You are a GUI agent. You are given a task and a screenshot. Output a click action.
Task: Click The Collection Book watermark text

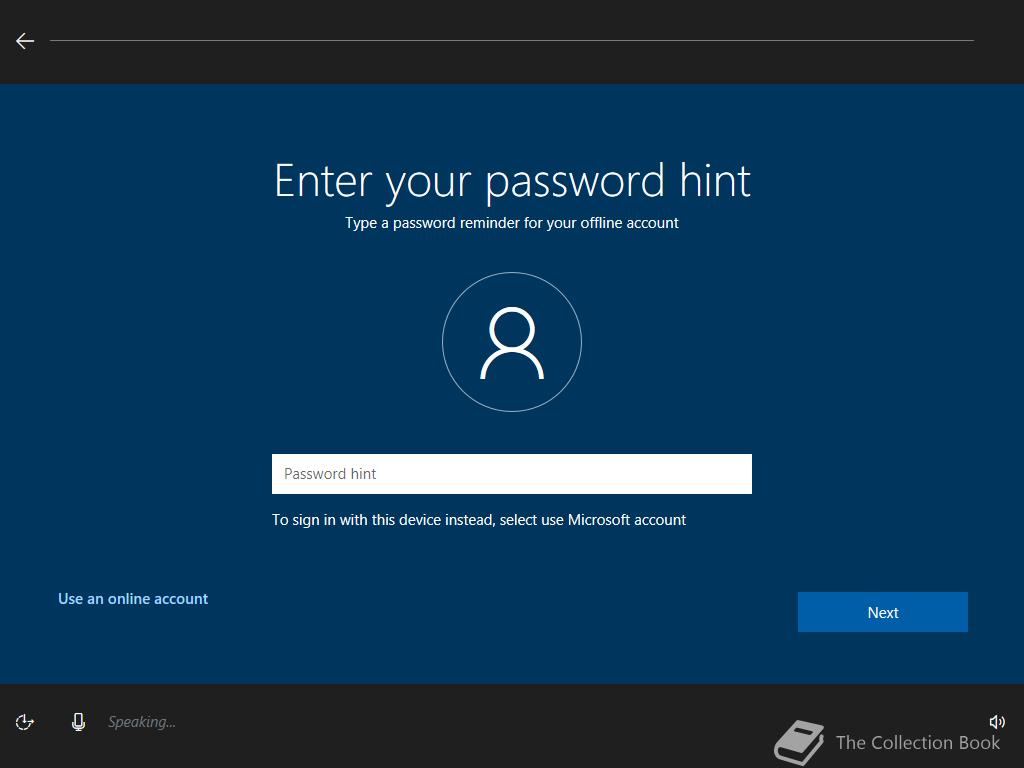tap(918, 743)
